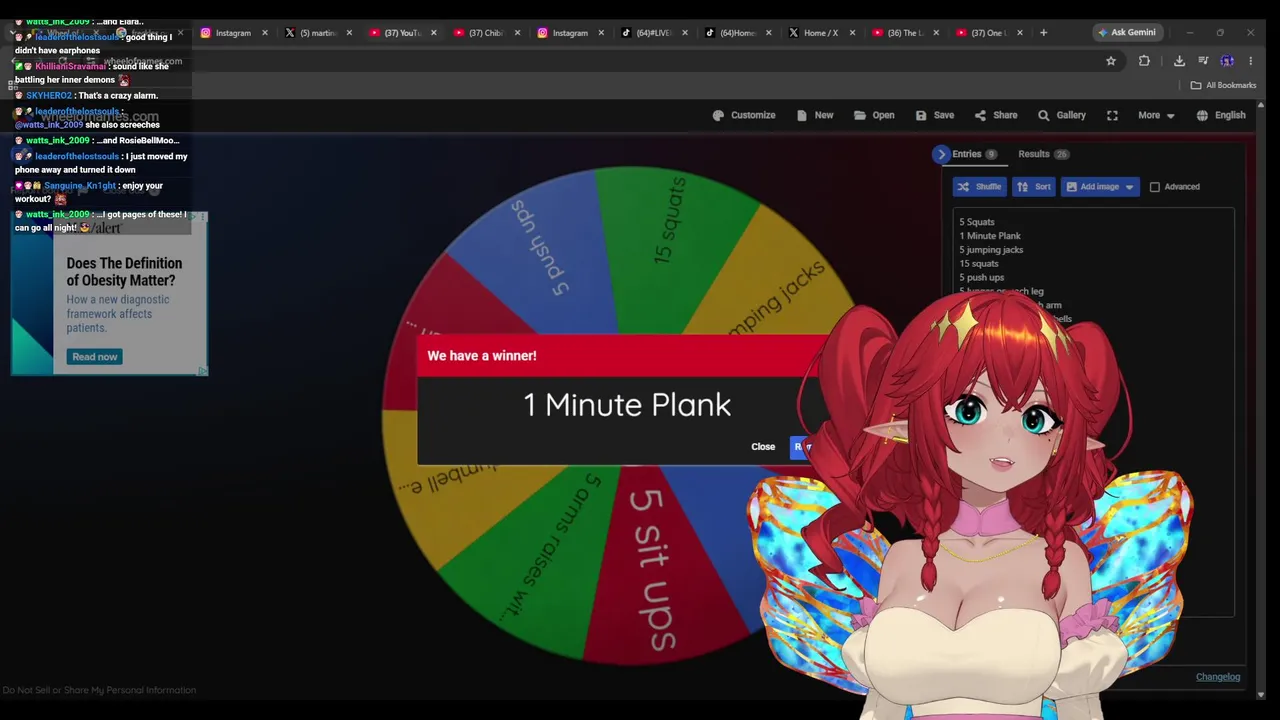Open the browser Downloads icon
Image resolution: width=1280 pixels, height=720 pixels.
click(x=1179, y=61)
